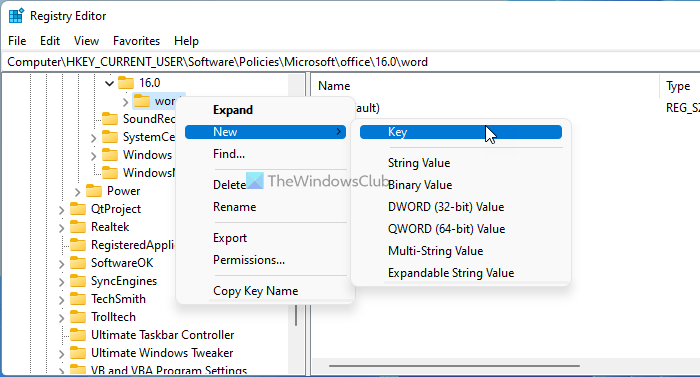Select the SoftwareOK folder icon
Image resolution: width=700 pixels, height=377 pixels.
(x=78, y=263)
